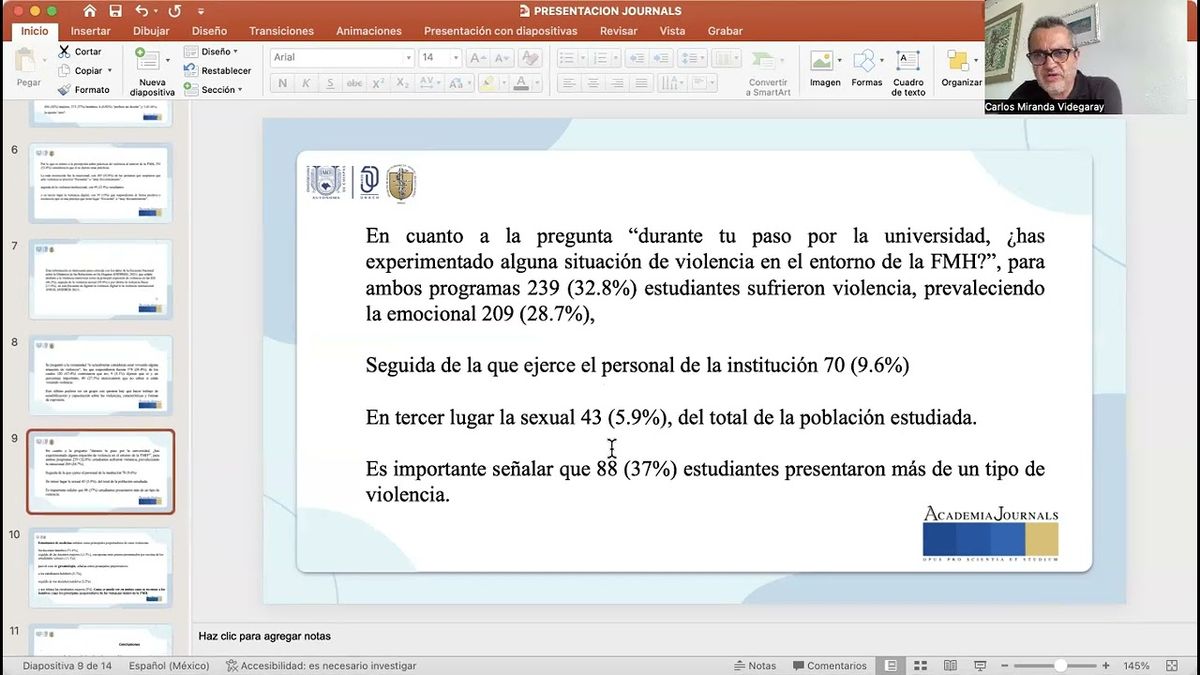Image resolution: width=1200 pixels, height=675 pixels.
Task: Open the font size 14 dropdown
Action: coord(455,58)
